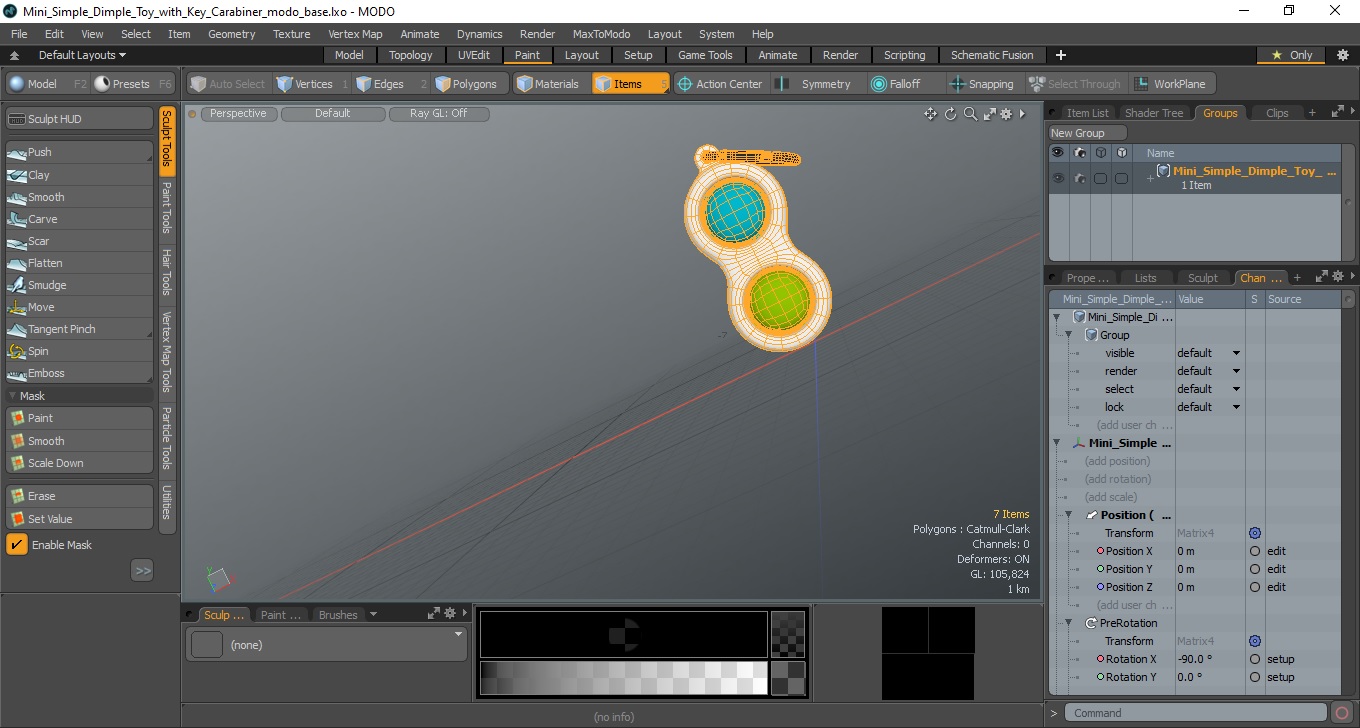Choose the mask Scale Down tool
The image size is (1360, 728).
click(80, 463)
